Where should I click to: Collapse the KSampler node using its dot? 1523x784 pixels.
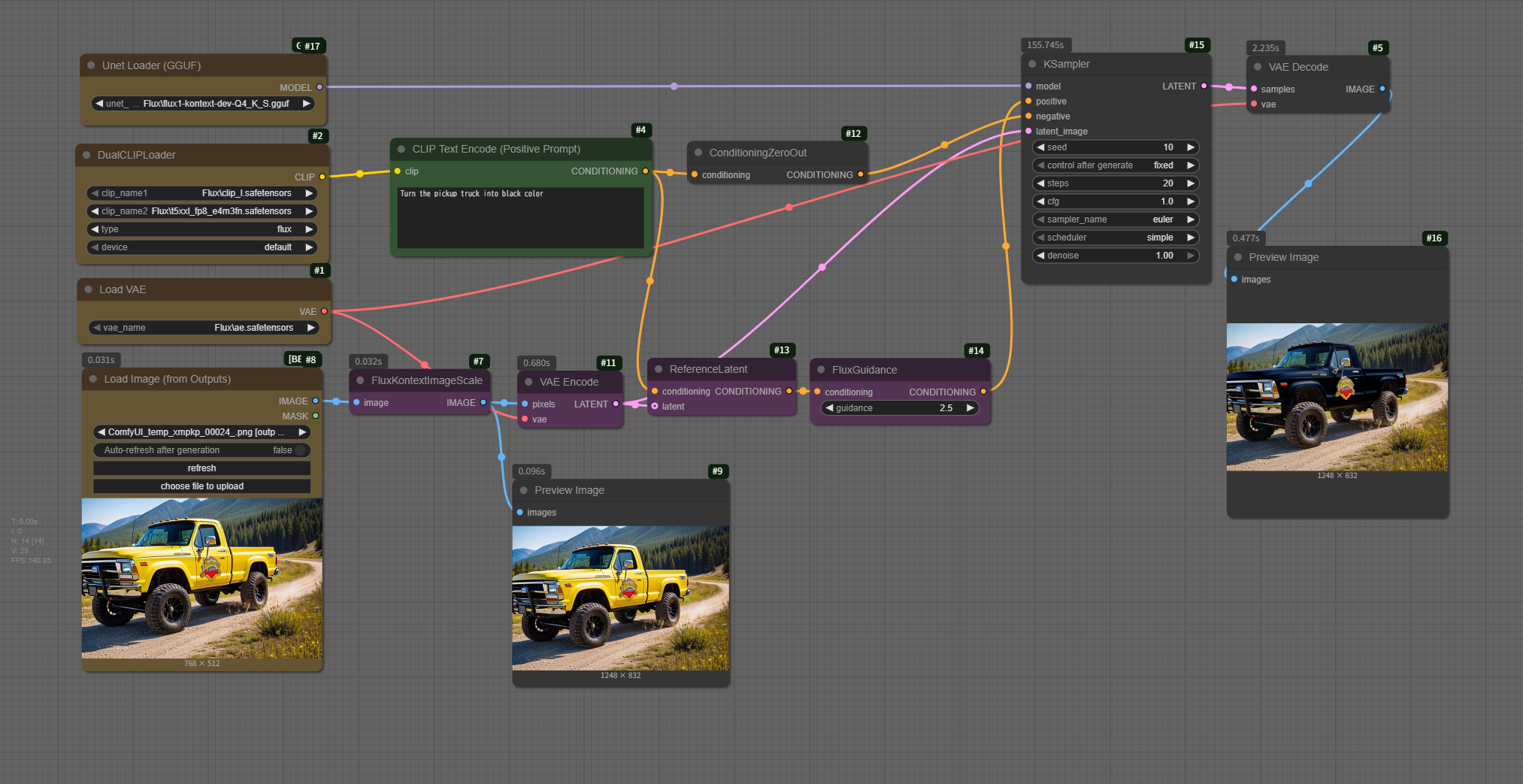click(1032, 64)
